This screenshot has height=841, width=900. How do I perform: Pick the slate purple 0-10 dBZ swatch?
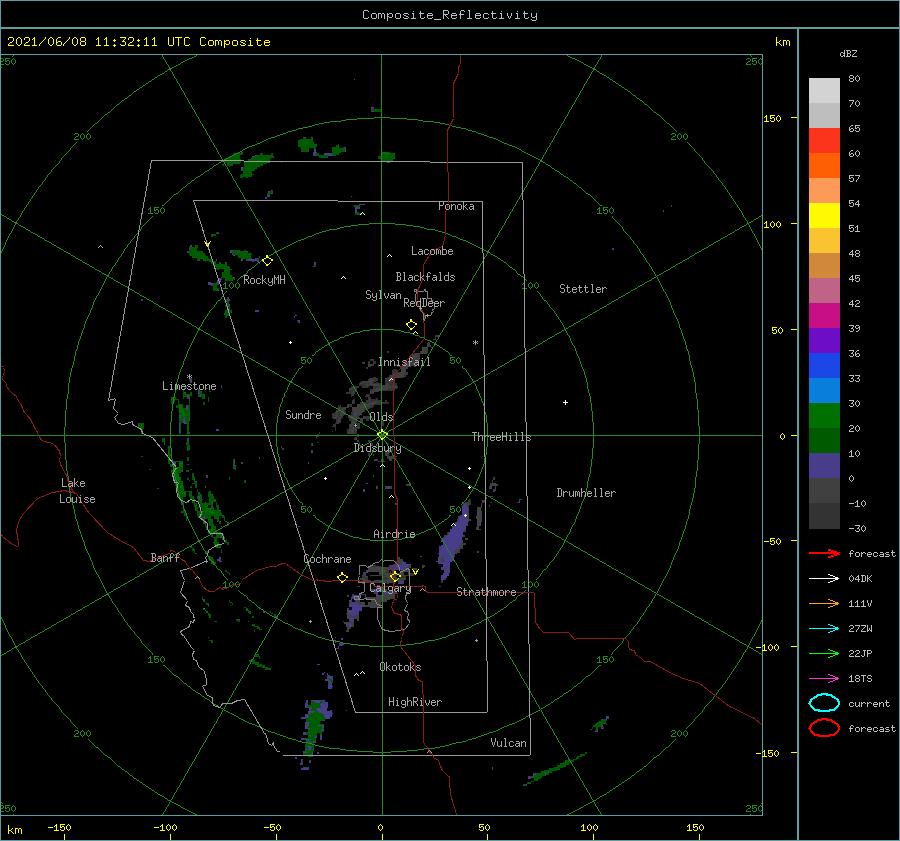[x=824, y=465]
